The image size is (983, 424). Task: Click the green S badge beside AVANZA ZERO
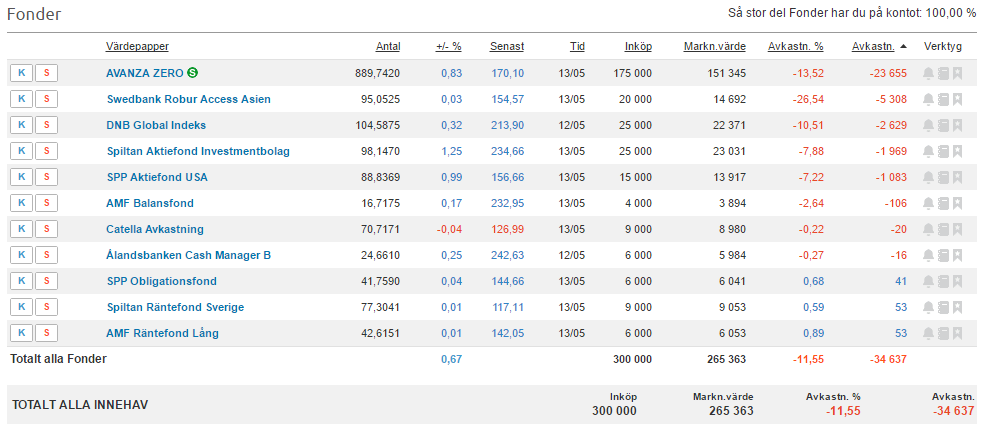(x=192, y=73)
